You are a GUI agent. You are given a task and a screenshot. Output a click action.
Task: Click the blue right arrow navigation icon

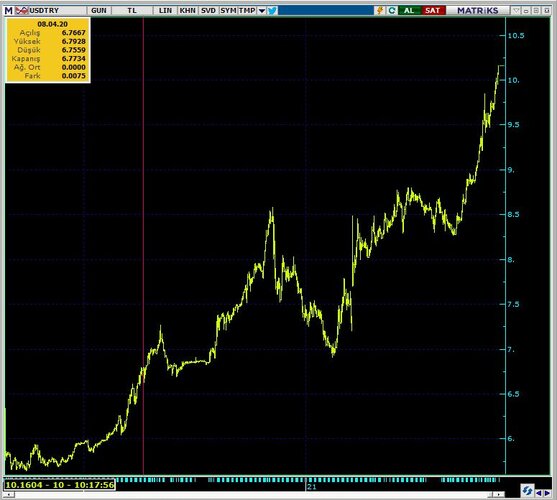[x=547, y=493]
